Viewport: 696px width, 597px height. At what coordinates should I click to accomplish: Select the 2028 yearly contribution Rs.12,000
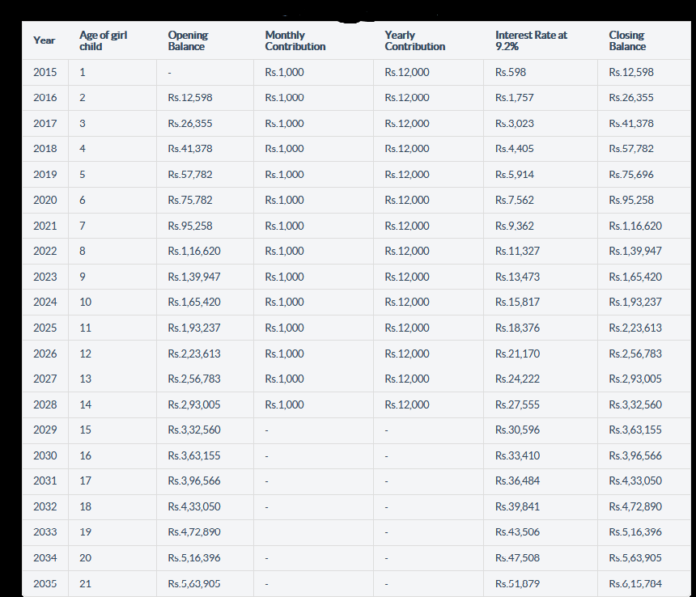point(407,405)
